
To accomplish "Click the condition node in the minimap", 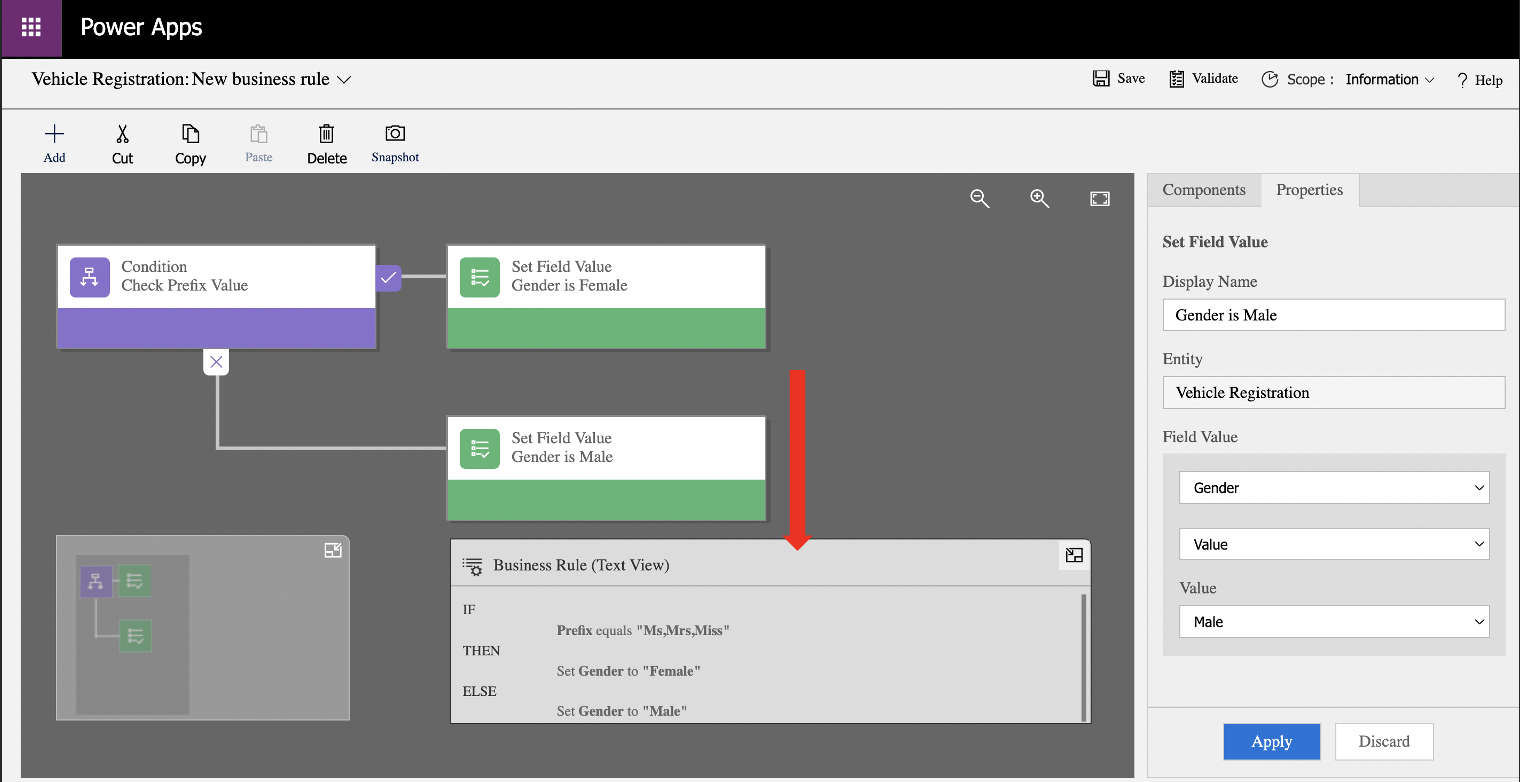I will click(96, 581).
